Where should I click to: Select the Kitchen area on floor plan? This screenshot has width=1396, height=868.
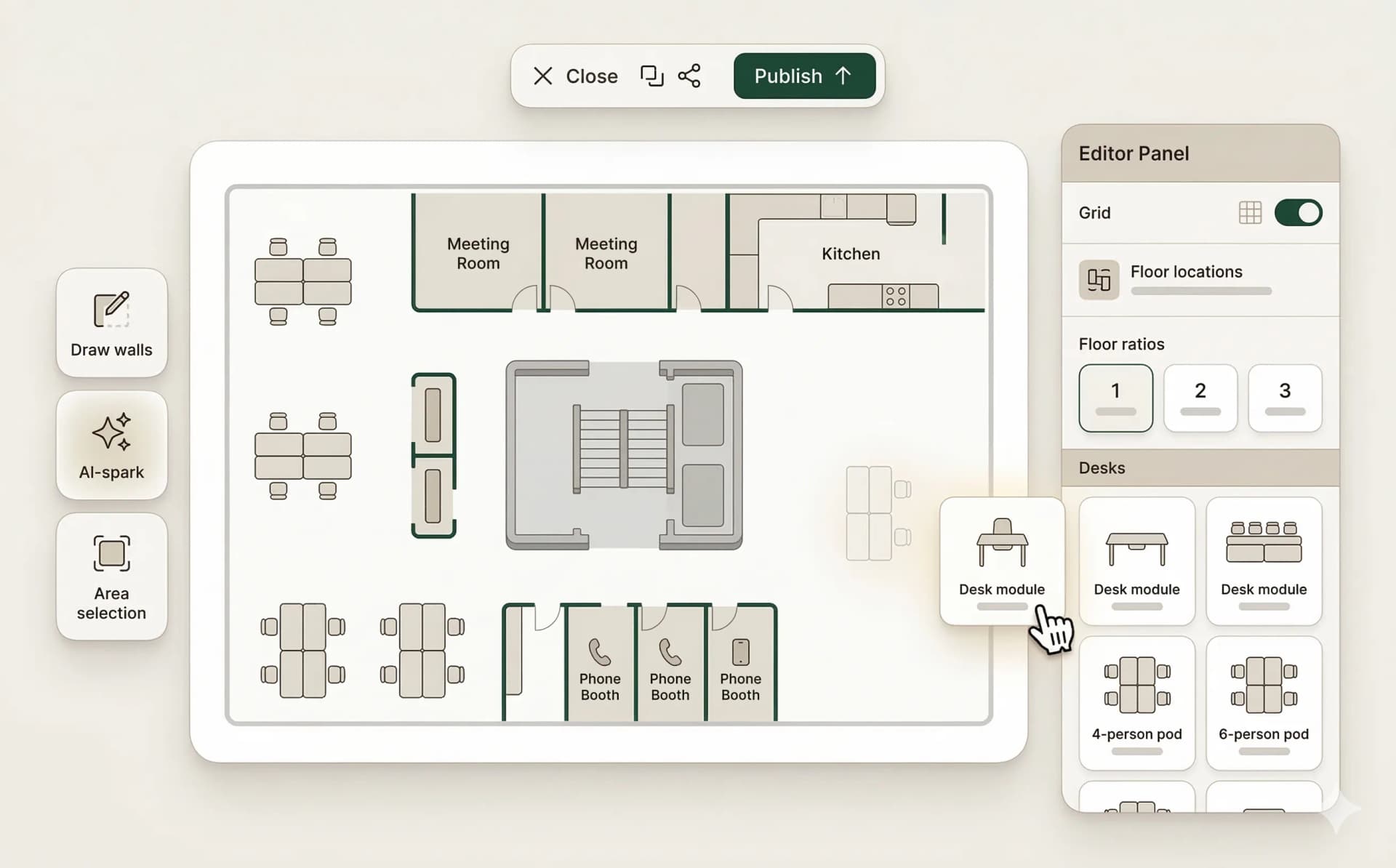coord(850,254)
